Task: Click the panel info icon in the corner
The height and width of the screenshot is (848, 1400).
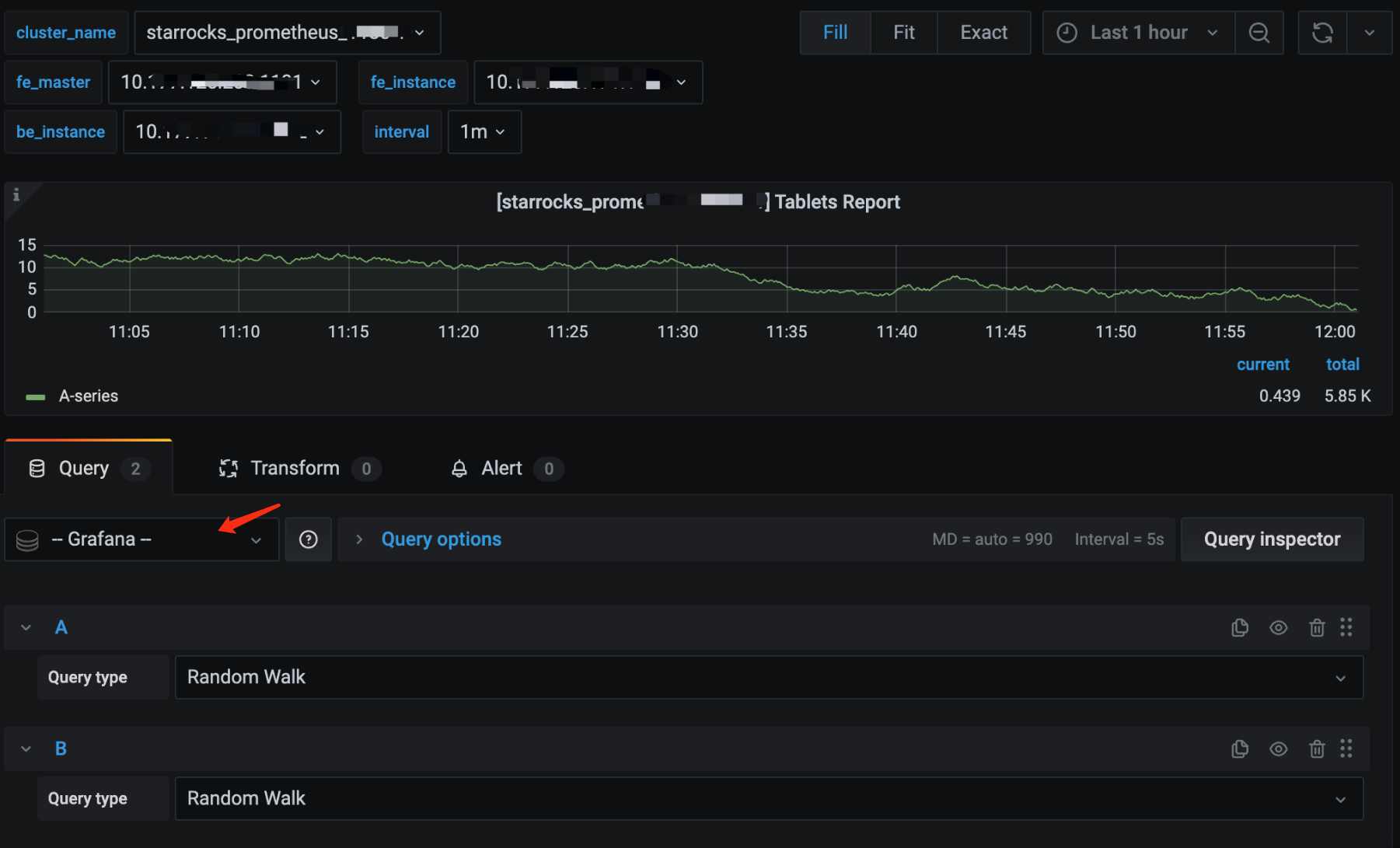Action: point(16,195)
